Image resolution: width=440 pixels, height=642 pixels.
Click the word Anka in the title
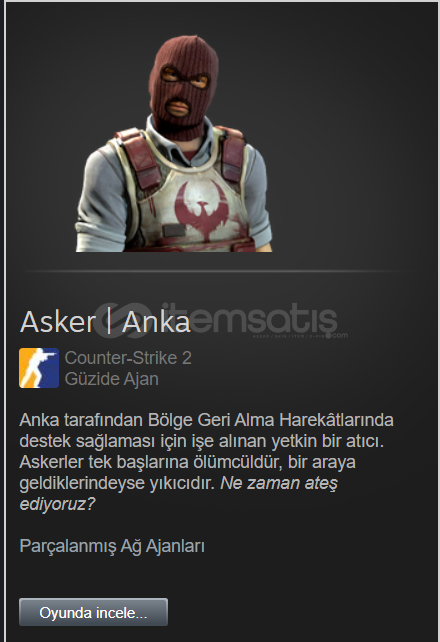pos(156,322)
